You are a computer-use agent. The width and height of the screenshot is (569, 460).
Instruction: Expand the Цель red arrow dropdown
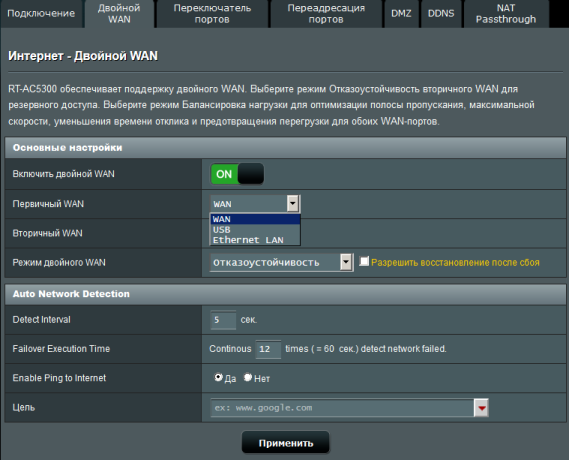(x=482, y=408)
